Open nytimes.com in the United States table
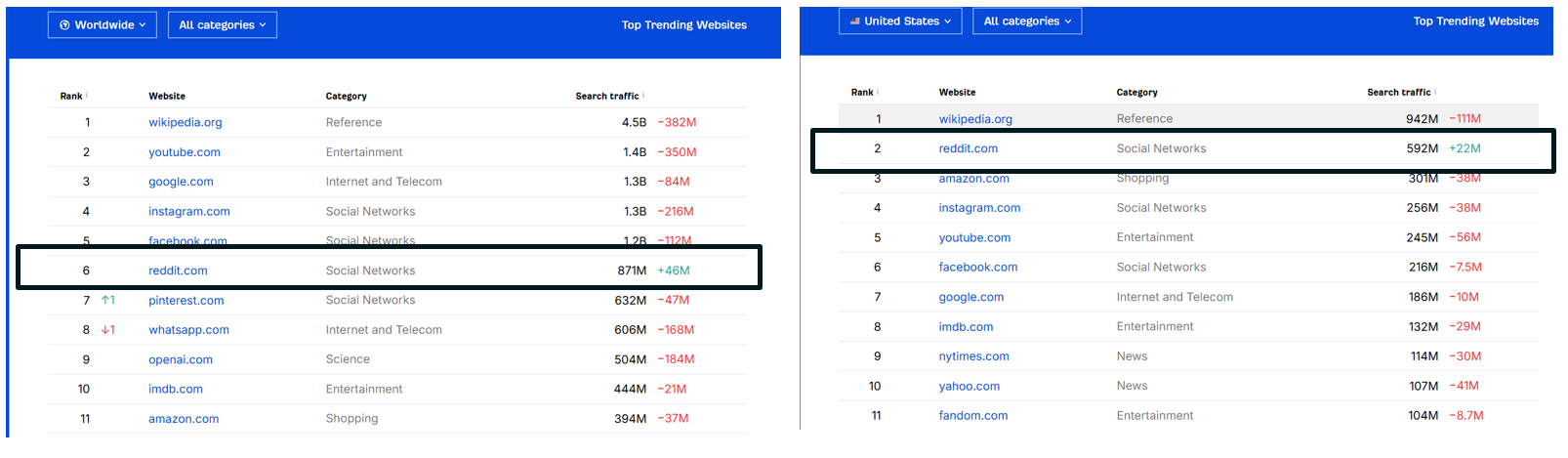Image resolution: width=1568 pixels, height=458 pixels. (x=974, y=356)
